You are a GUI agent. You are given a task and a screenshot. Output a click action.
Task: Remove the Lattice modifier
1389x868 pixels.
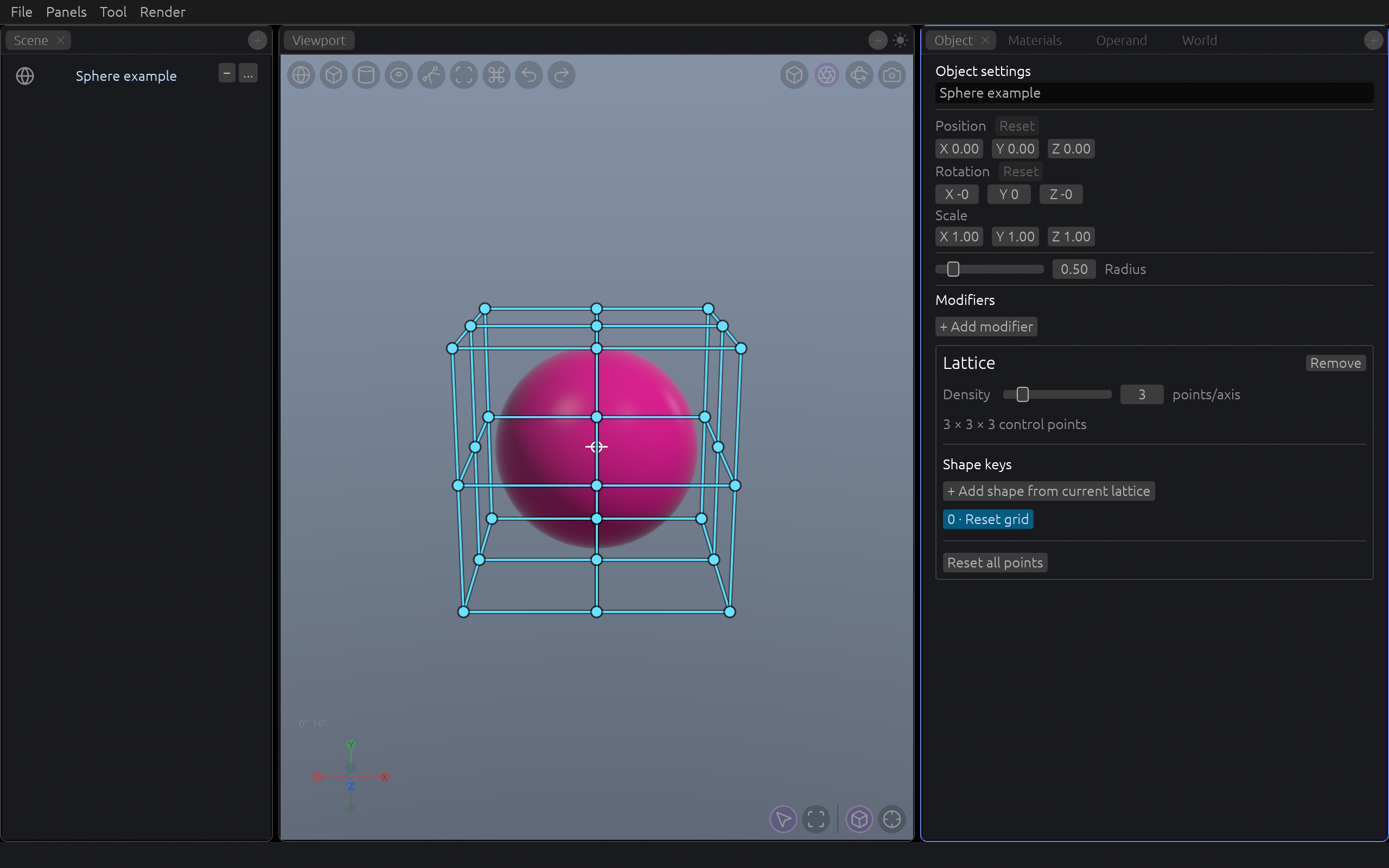click(x=1335, y=363)
